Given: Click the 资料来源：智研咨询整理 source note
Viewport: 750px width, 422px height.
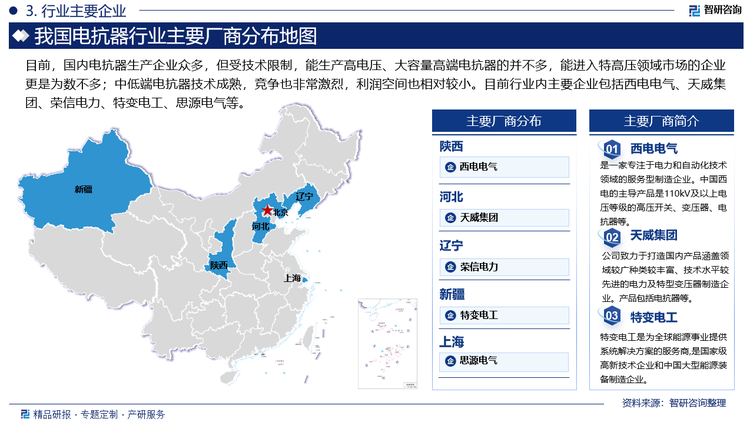Looking at the screenshot, I should (674, 403).
